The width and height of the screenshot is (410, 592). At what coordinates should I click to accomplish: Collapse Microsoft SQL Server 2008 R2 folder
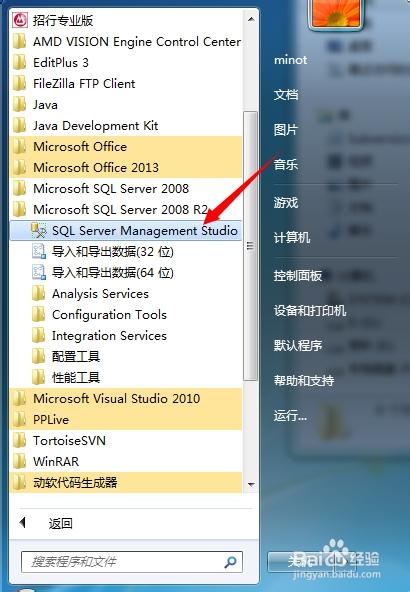[125, 209]
